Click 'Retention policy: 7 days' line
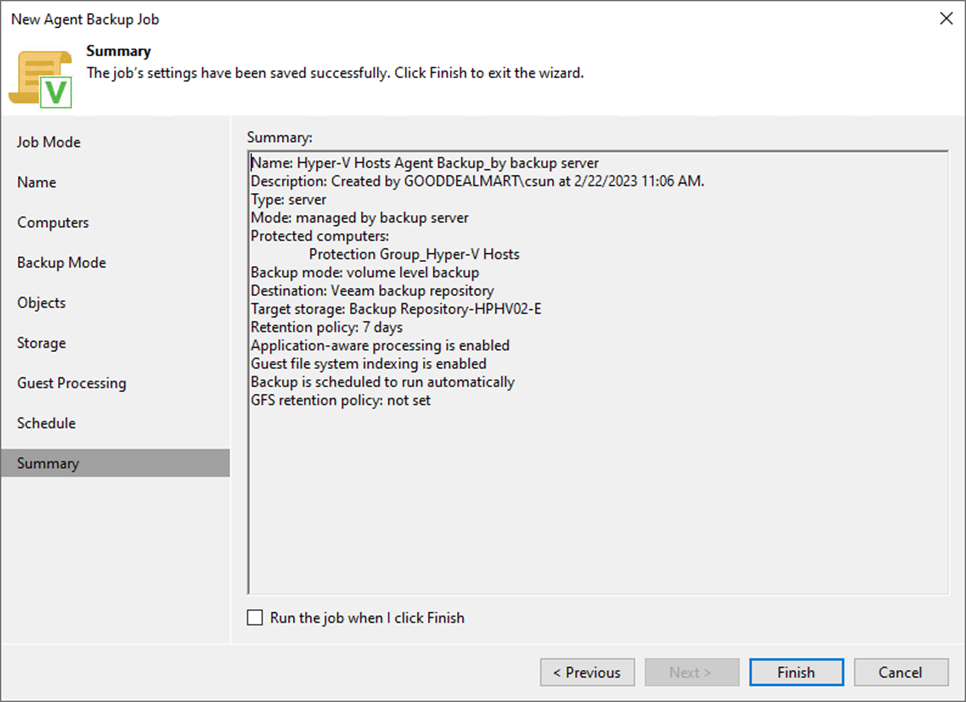 click(x=327, y=327)
